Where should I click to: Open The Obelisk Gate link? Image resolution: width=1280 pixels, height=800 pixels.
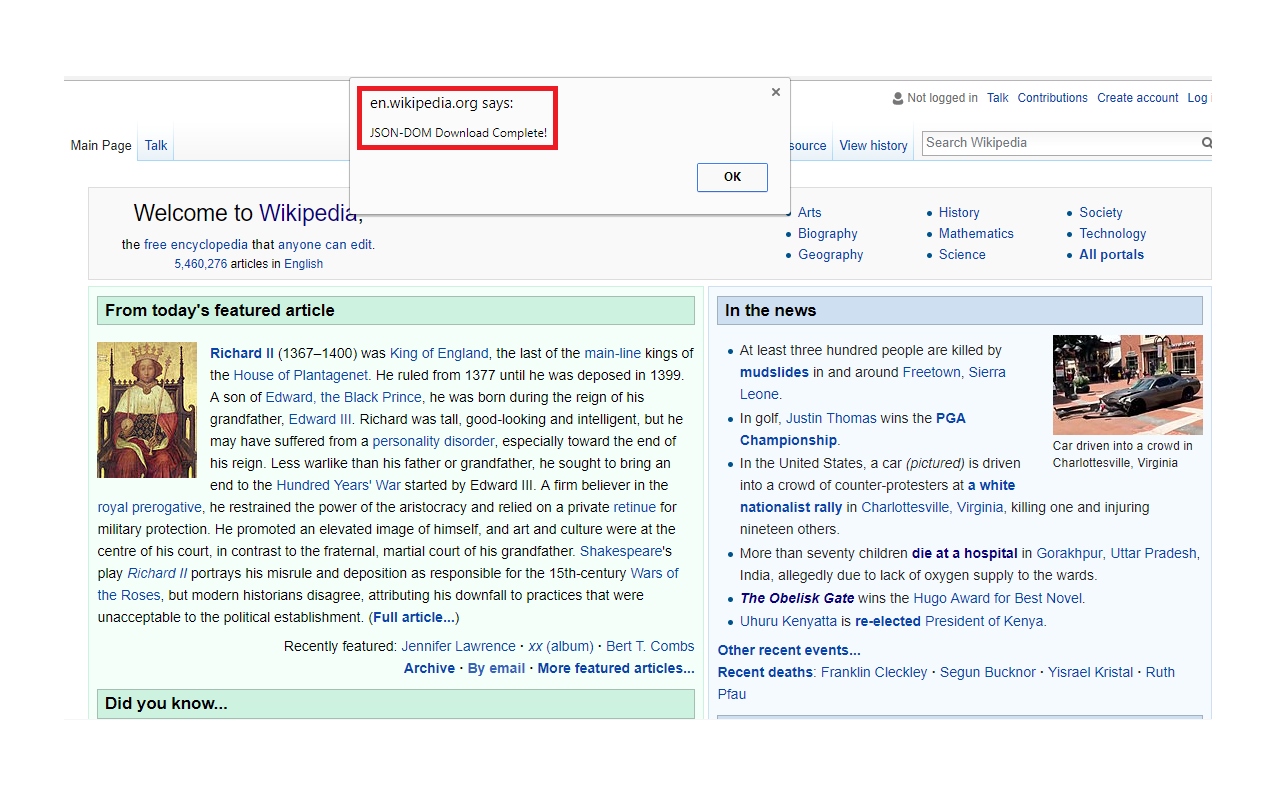point(797,598)
